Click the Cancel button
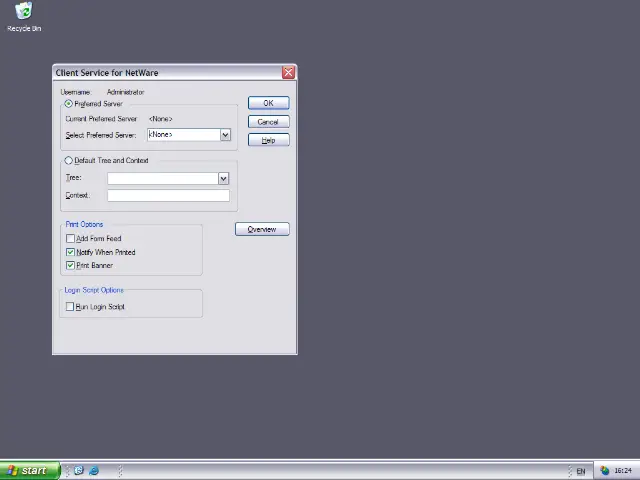The height and width of the screenshot is (480, 640). [269, 122]
